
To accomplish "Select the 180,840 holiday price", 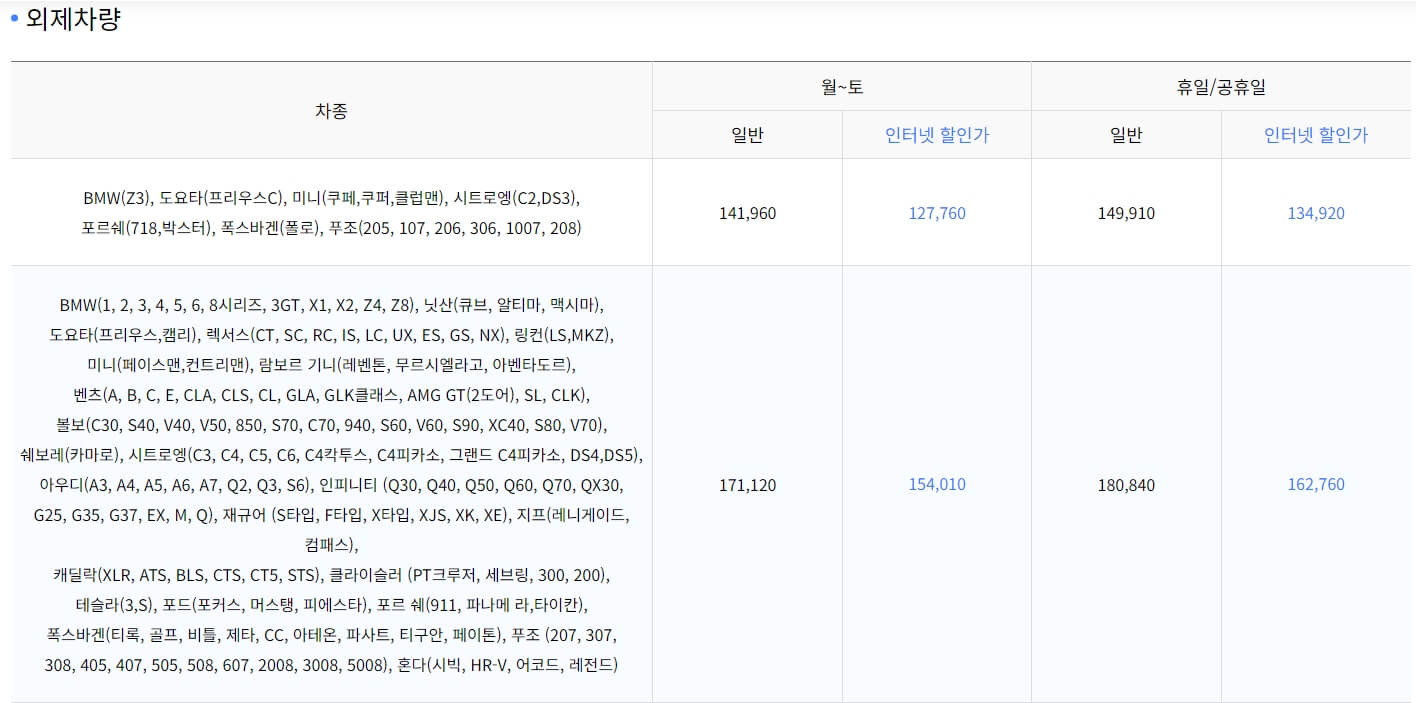I will pos(1126,485).
